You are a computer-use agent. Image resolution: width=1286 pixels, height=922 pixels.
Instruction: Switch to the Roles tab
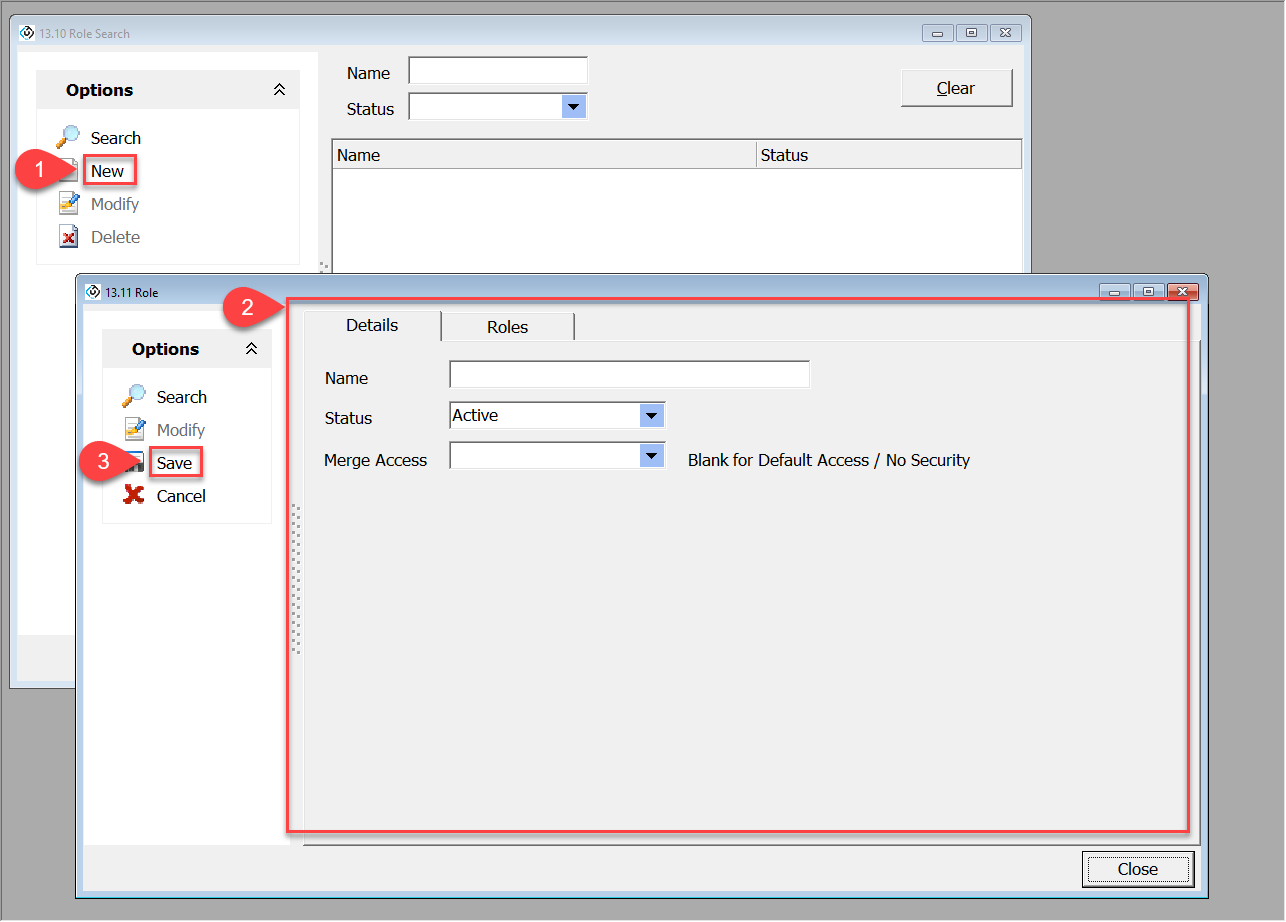[507, 327]
